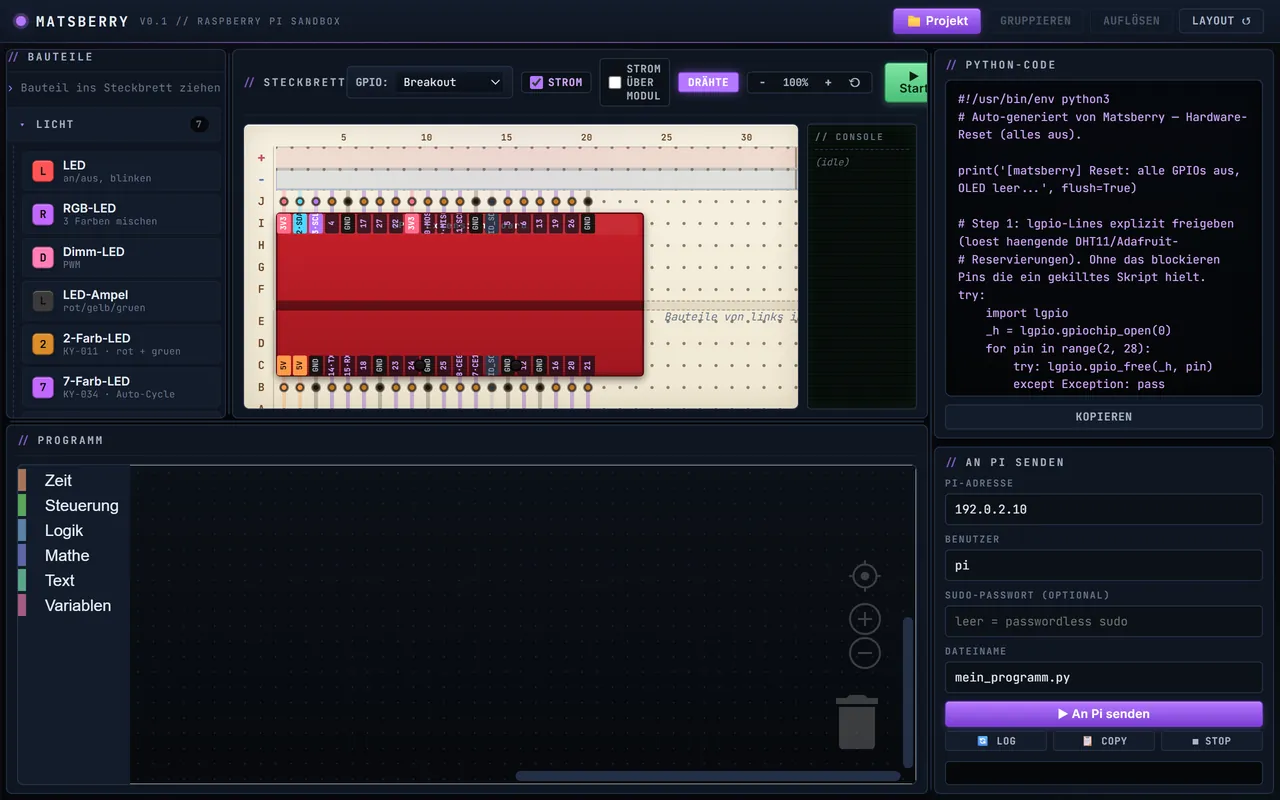Click the KOPIEREN button under the code
Image resolution: width=1280 pixels, height=800 pixels.
(1104, 416)
